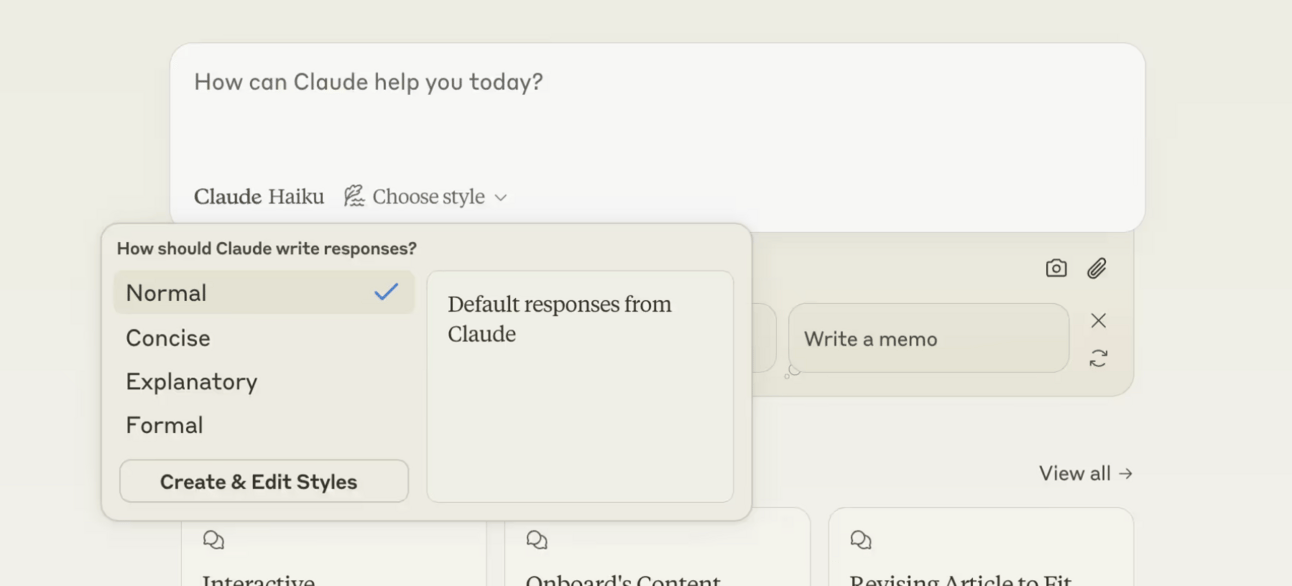The image size is (1292, 586).
Task: Click the chat icon above Revising Article card
Action: (x=861, y=540)
